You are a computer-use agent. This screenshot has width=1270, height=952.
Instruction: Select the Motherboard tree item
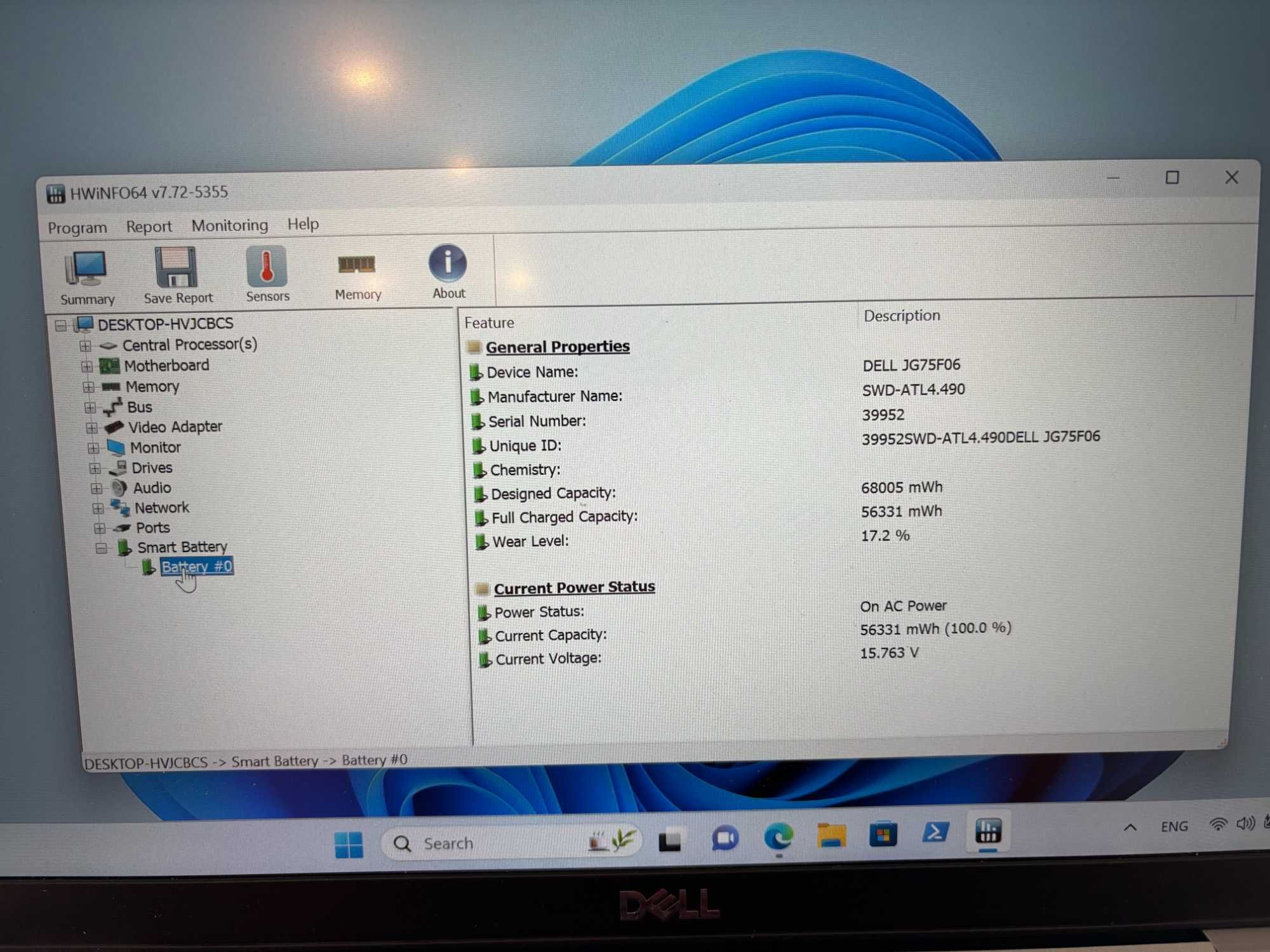(x=166, y=366)
